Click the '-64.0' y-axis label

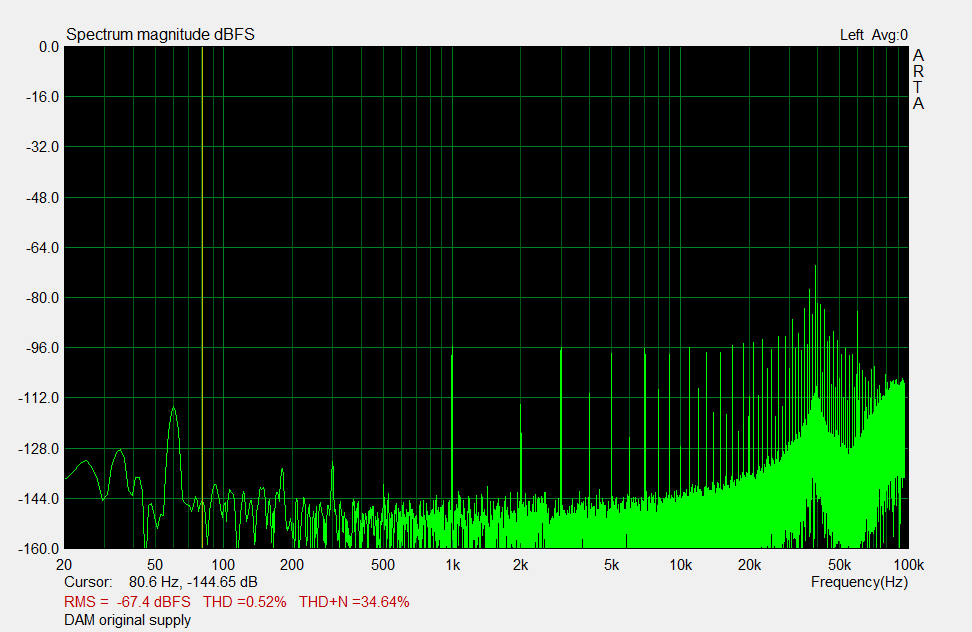coord(43,248)
